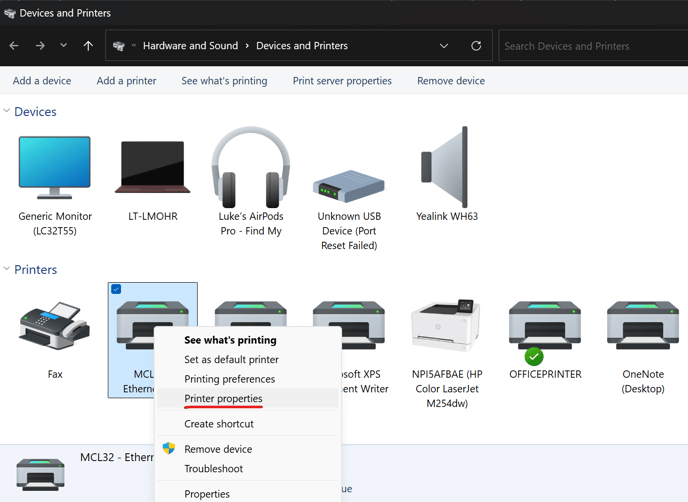This screenshot has width=688, height=502.
Task: Open the address bar history dropdown
Action: point(444,46)
